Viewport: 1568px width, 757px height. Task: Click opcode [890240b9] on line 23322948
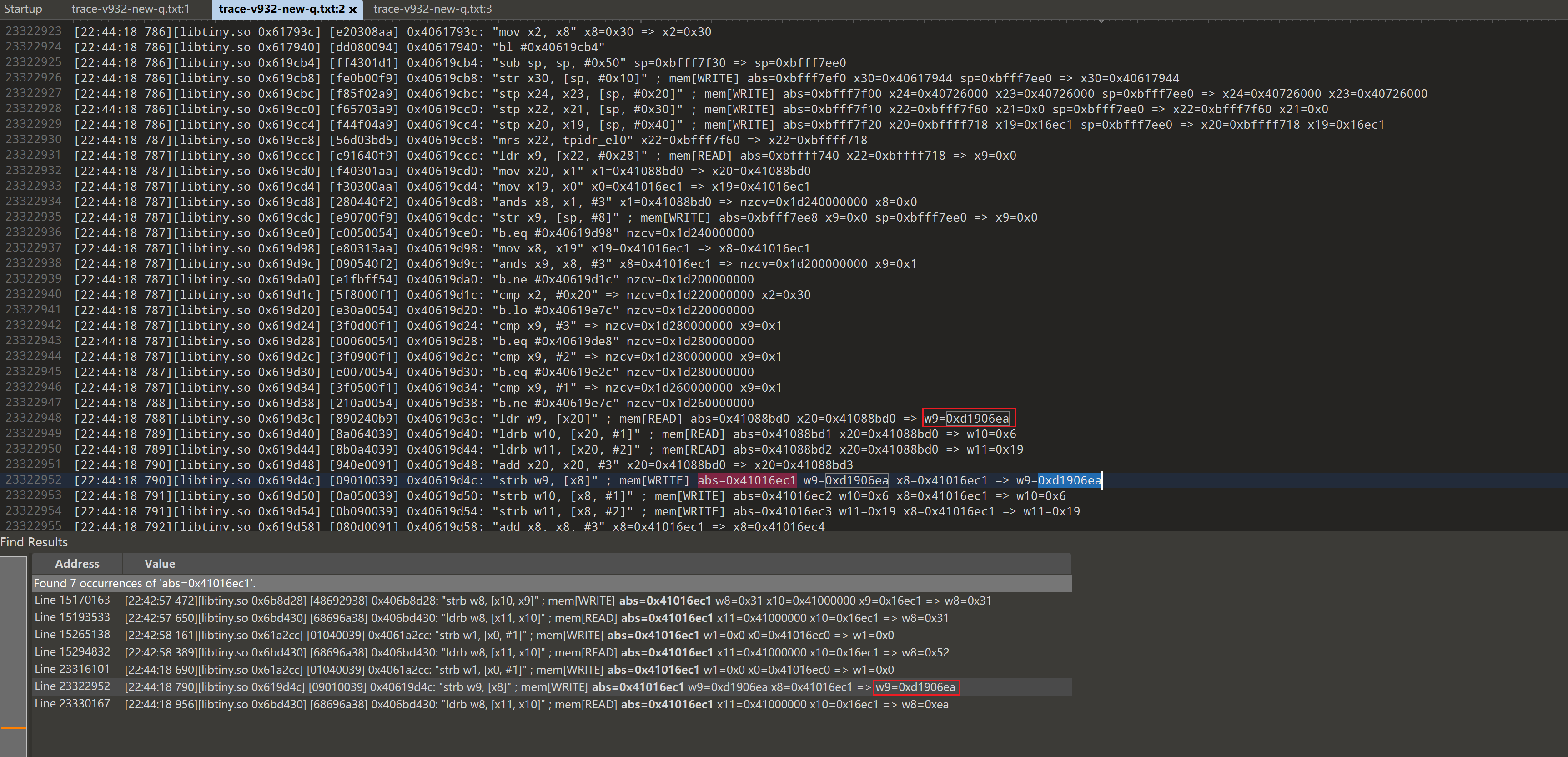point(364,418)
